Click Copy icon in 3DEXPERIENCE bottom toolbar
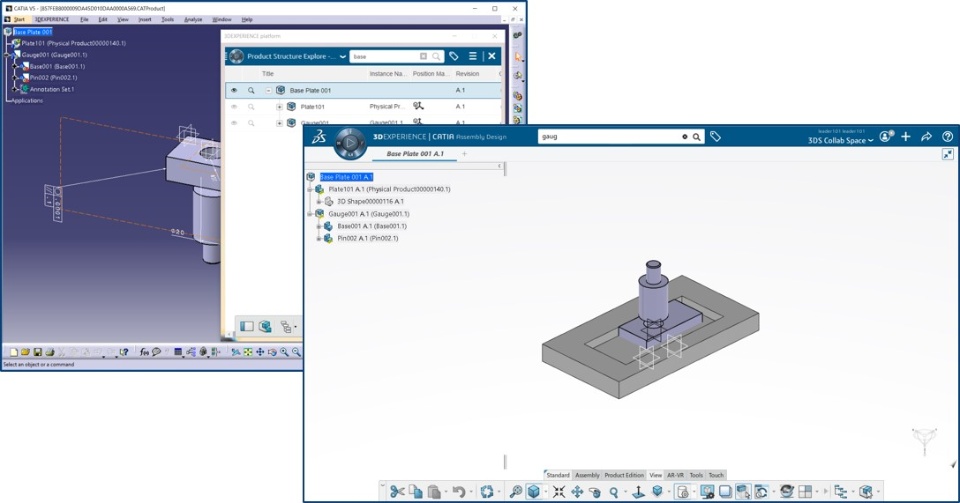 [x=416, y=491]
